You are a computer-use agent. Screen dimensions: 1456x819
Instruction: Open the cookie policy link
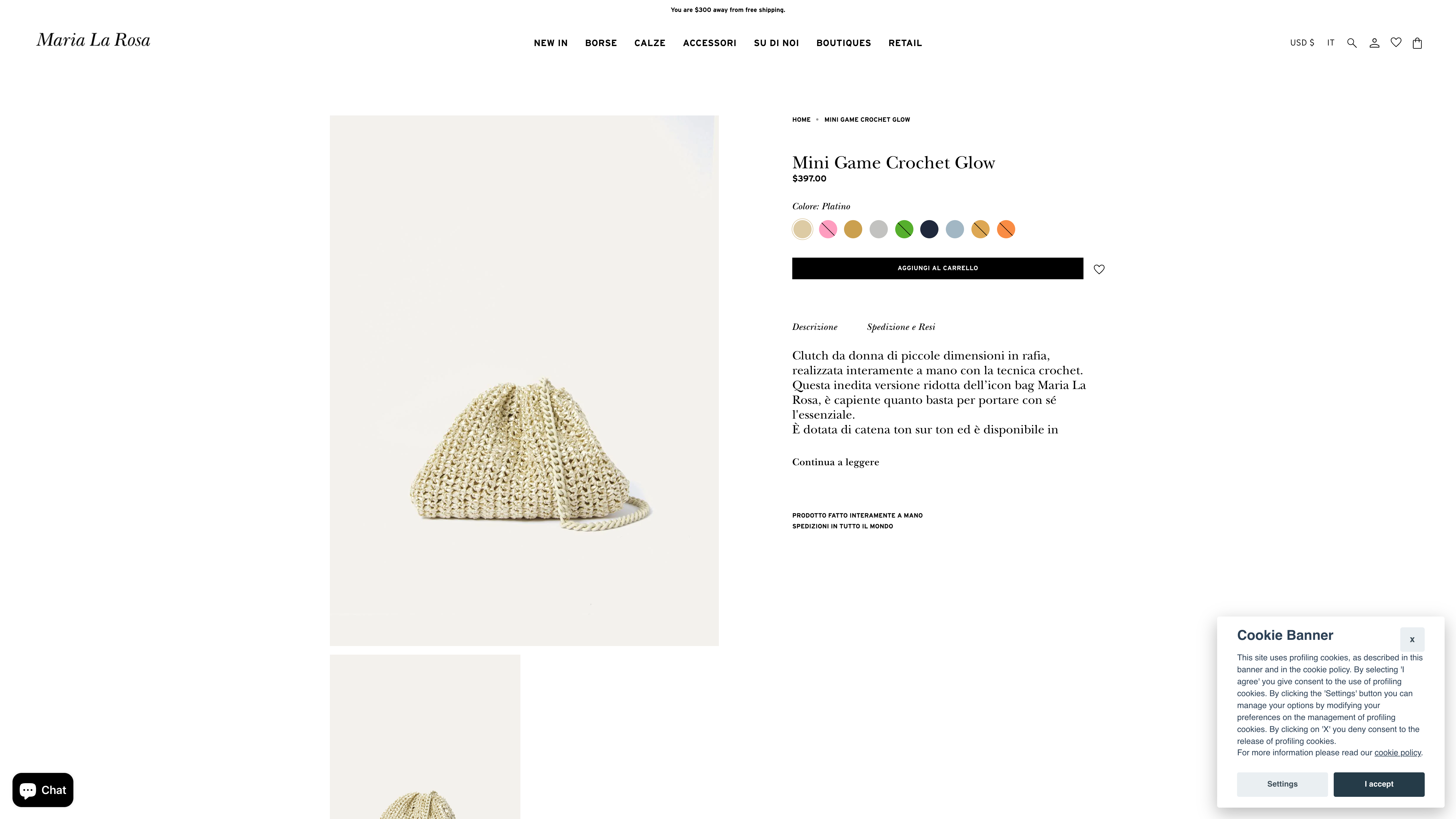1397,752
